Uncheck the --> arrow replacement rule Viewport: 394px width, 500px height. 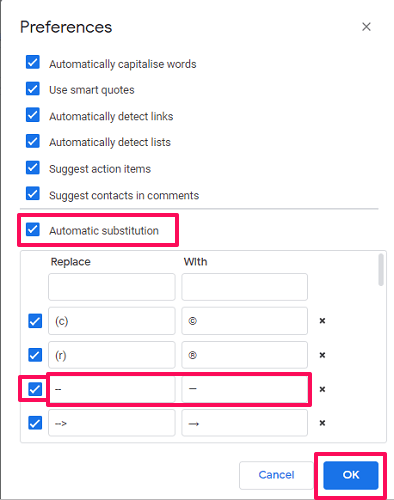pyautogui.click(x=35, y=423)
